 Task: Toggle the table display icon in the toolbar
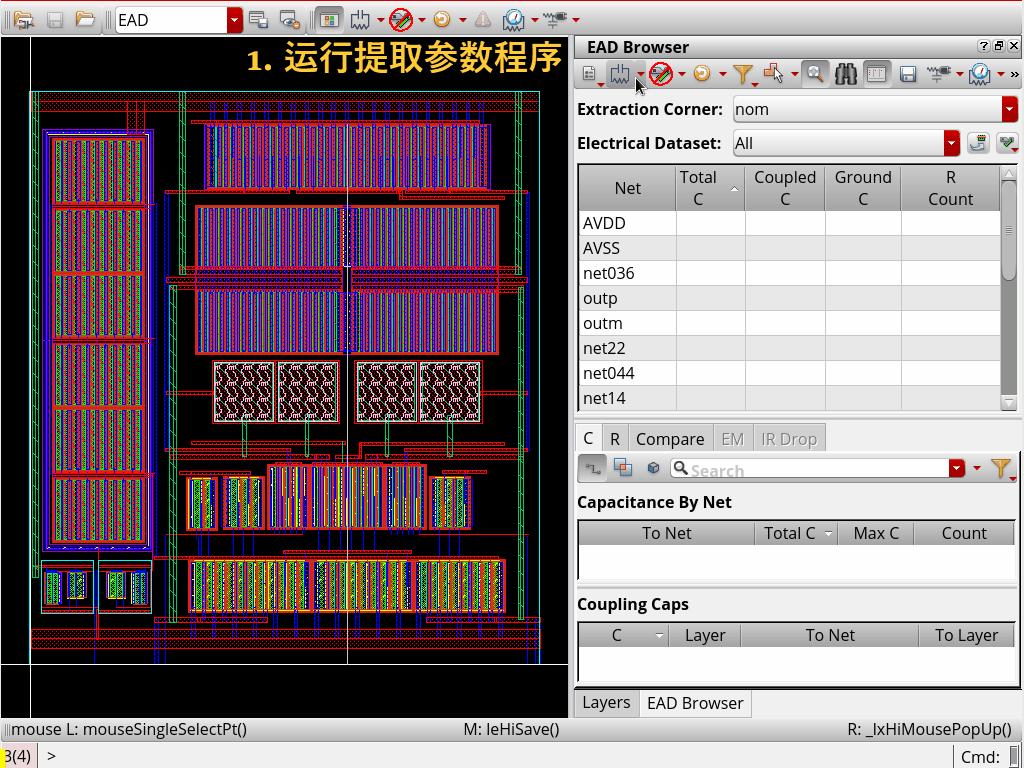coord(877,73)
